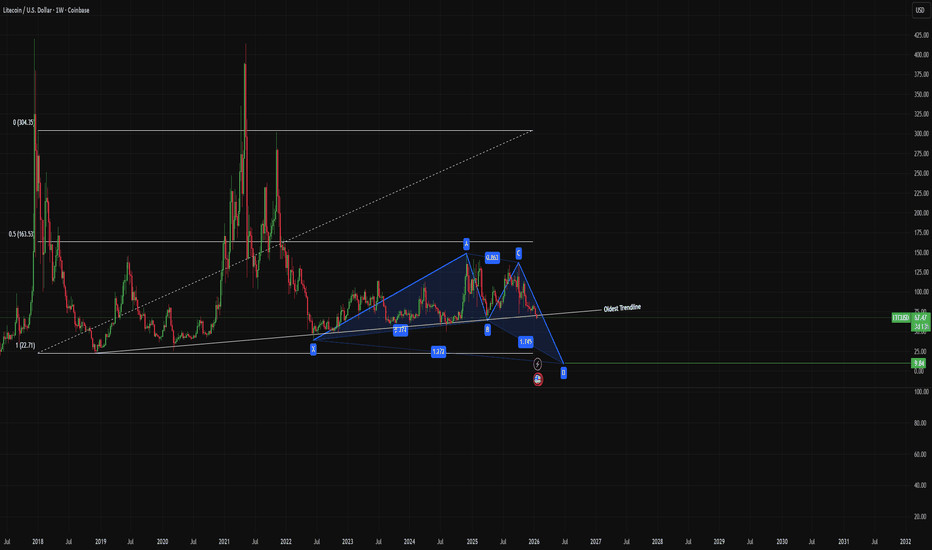
Task: Open the USD currency selector
Action: (918, 10)
